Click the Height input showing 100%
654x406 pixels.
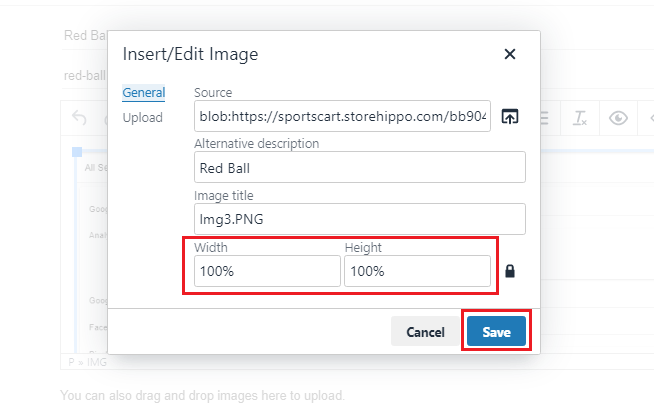(417, 271)
